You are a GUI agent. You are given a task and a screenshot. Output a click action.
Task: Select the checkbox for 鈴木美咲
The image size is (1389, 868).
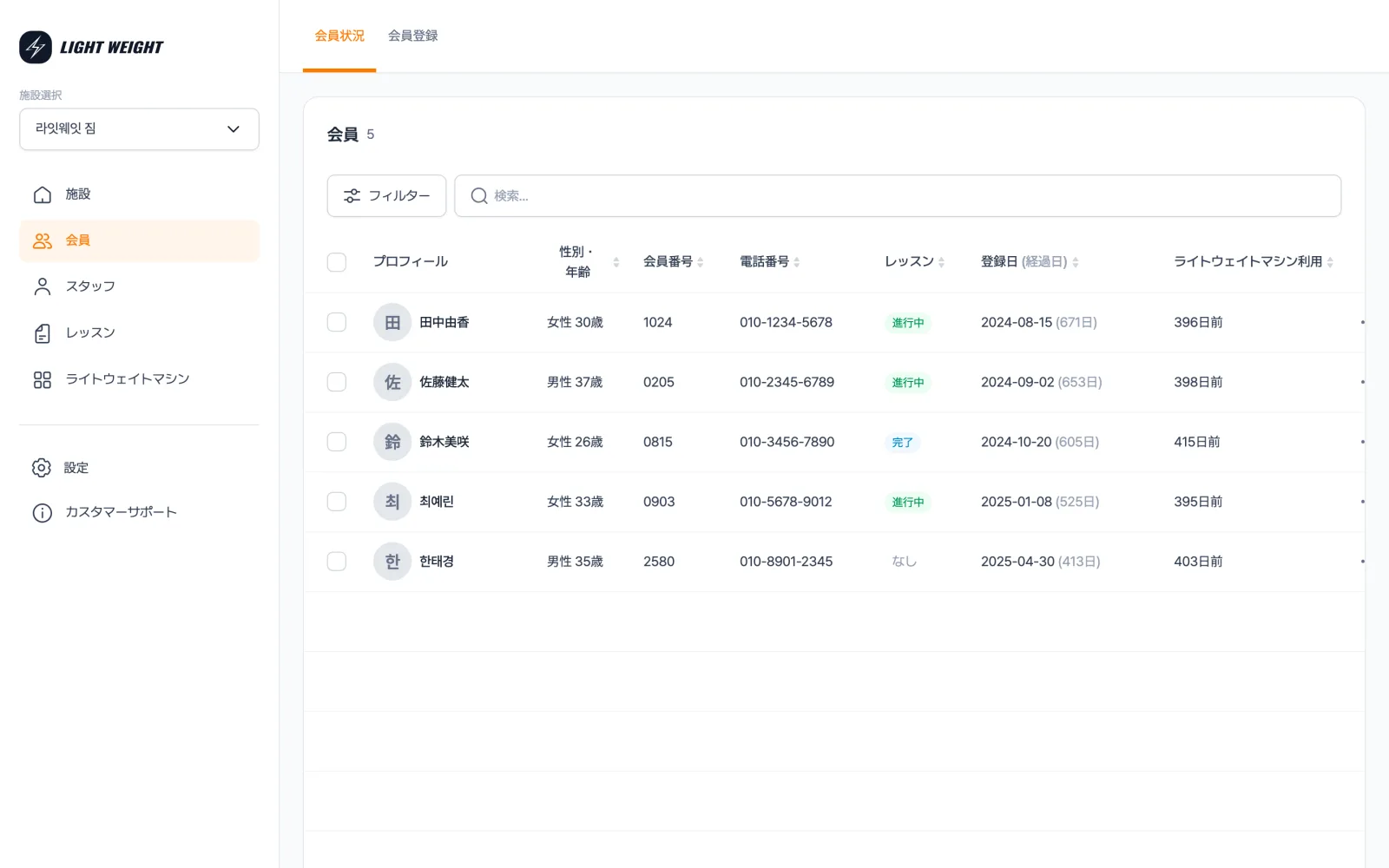[x=337, y=443]
